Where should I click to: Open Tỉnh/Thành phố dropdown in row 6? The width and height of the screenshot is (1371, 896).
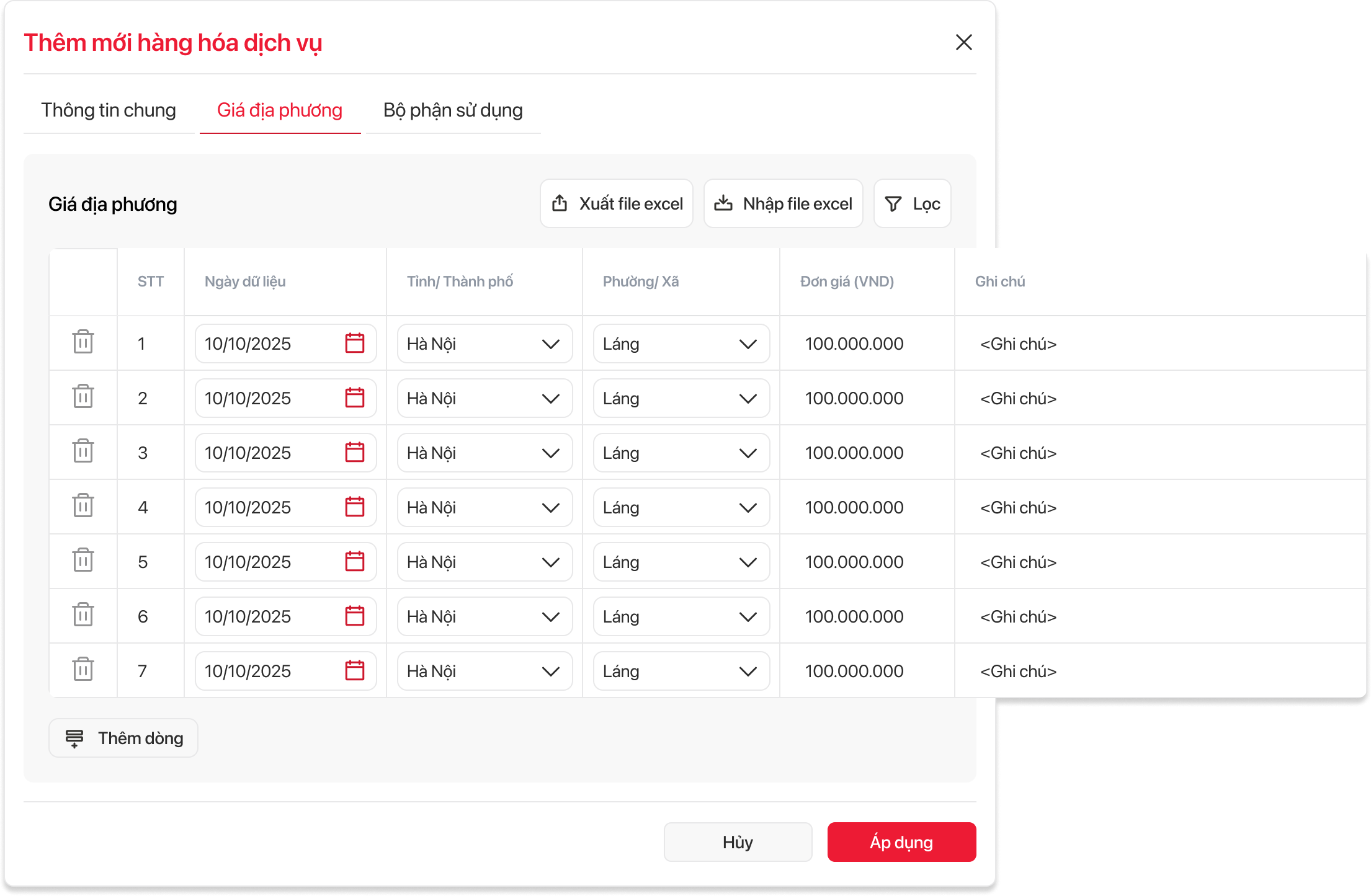tap(485, 617)
